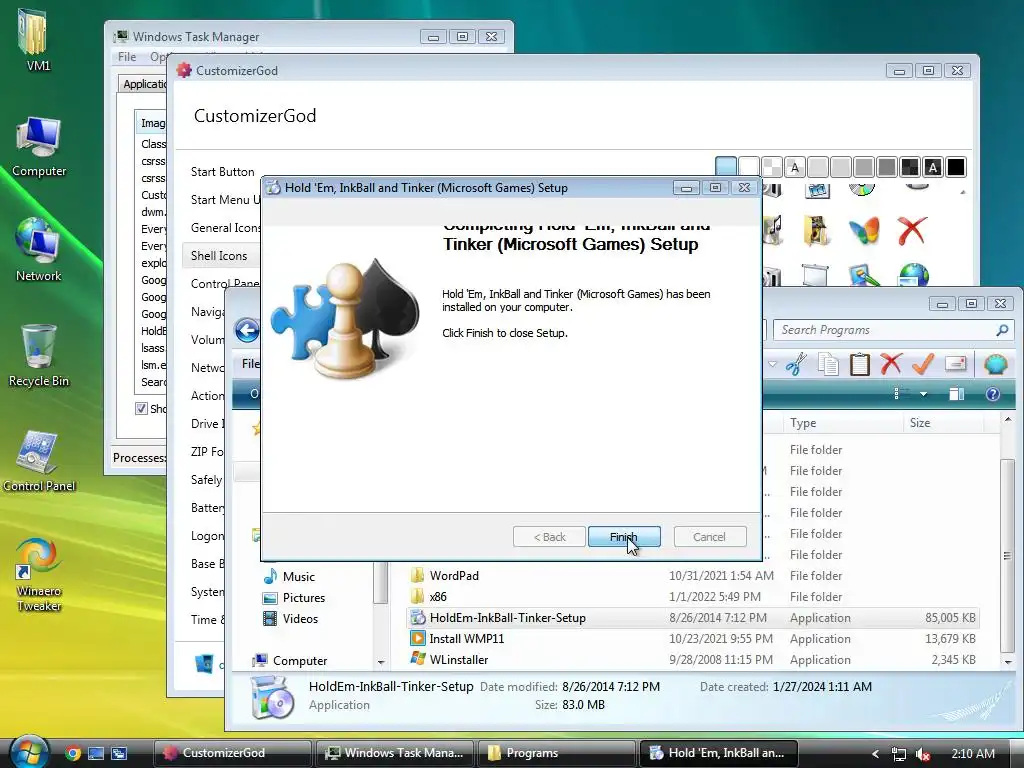Open the File menu in Task Manager
The width and height of the screenshot is (1024, 768).
pyautogui.click(x=127, y=57)
